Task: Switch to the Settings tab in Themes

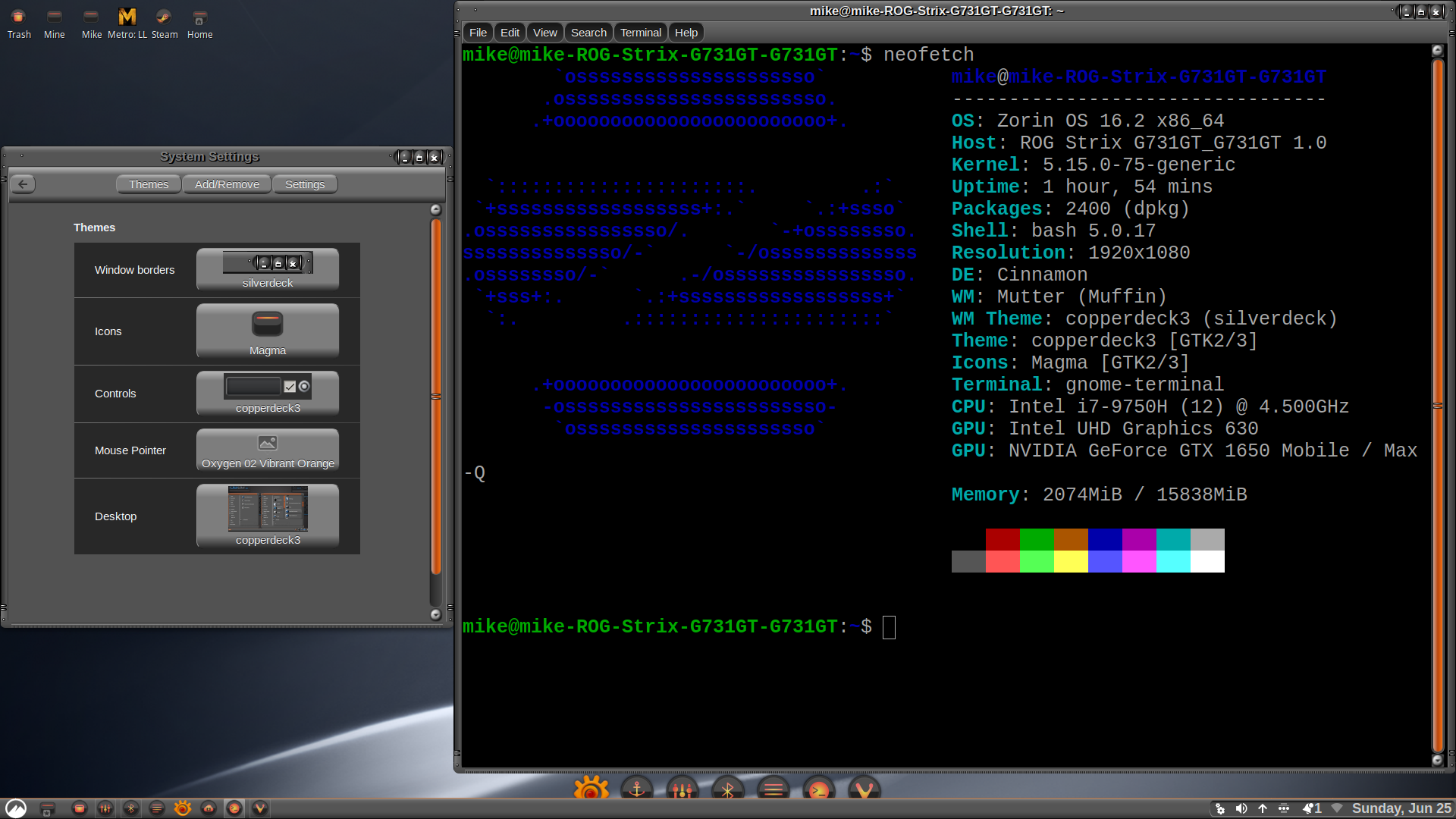Action: tap(305, 184)
